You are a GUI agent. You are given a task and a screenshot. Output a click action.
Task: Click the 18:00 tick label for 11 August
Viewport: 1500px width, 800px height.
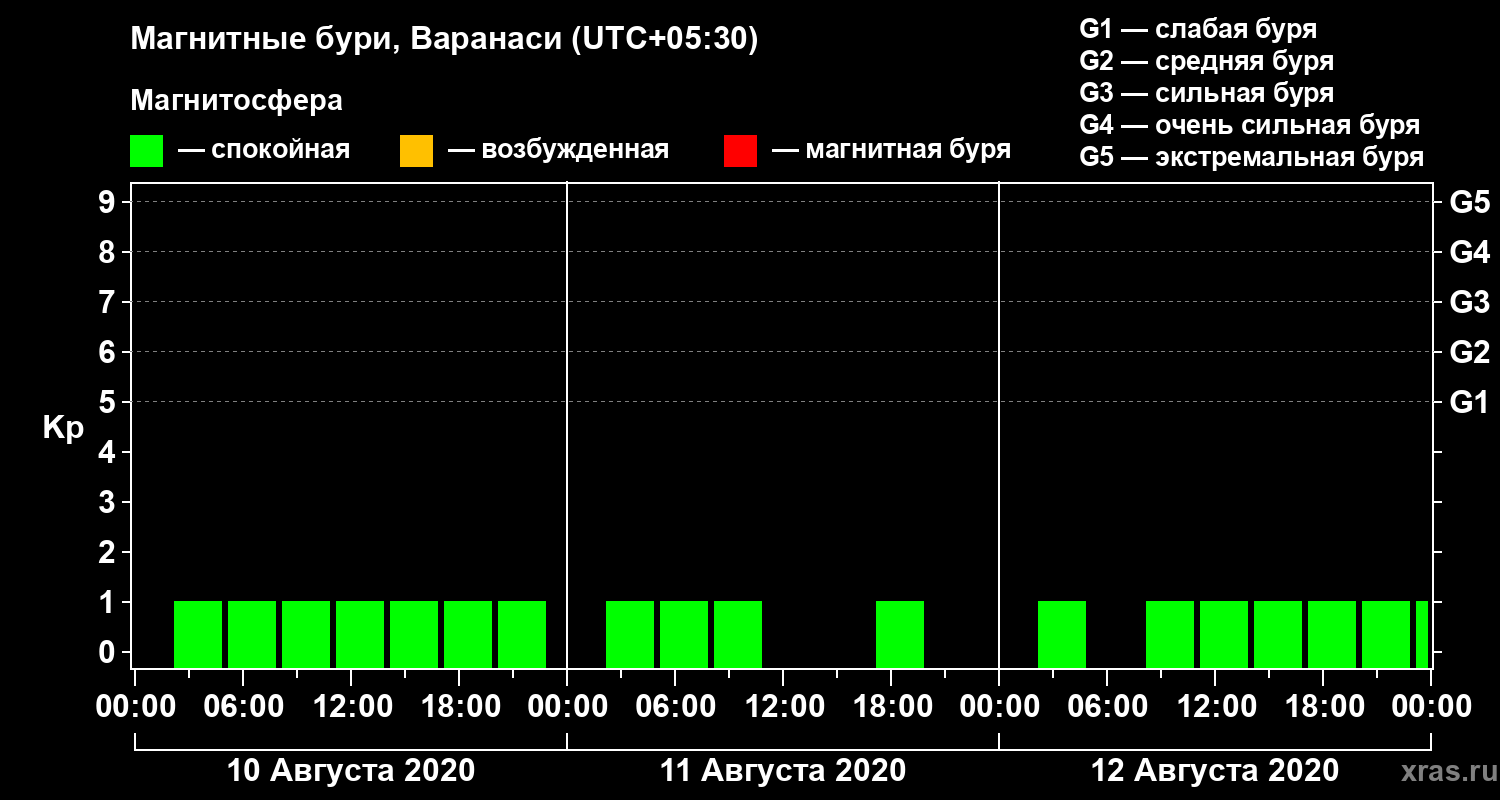pyautogui.click(x=891, y=707)
